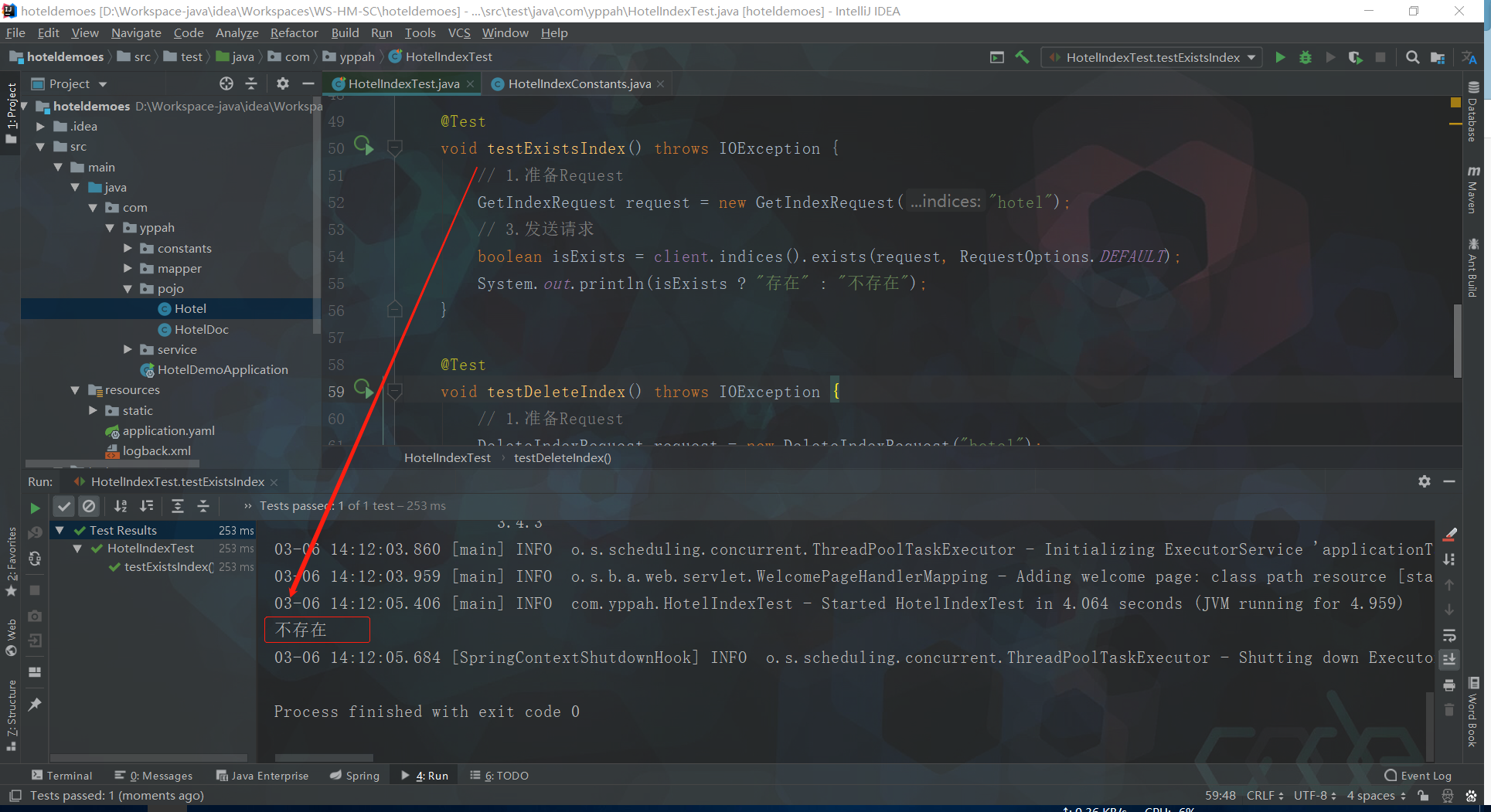
Task: Open Project panel settings gear
Action: pos(283,83)
